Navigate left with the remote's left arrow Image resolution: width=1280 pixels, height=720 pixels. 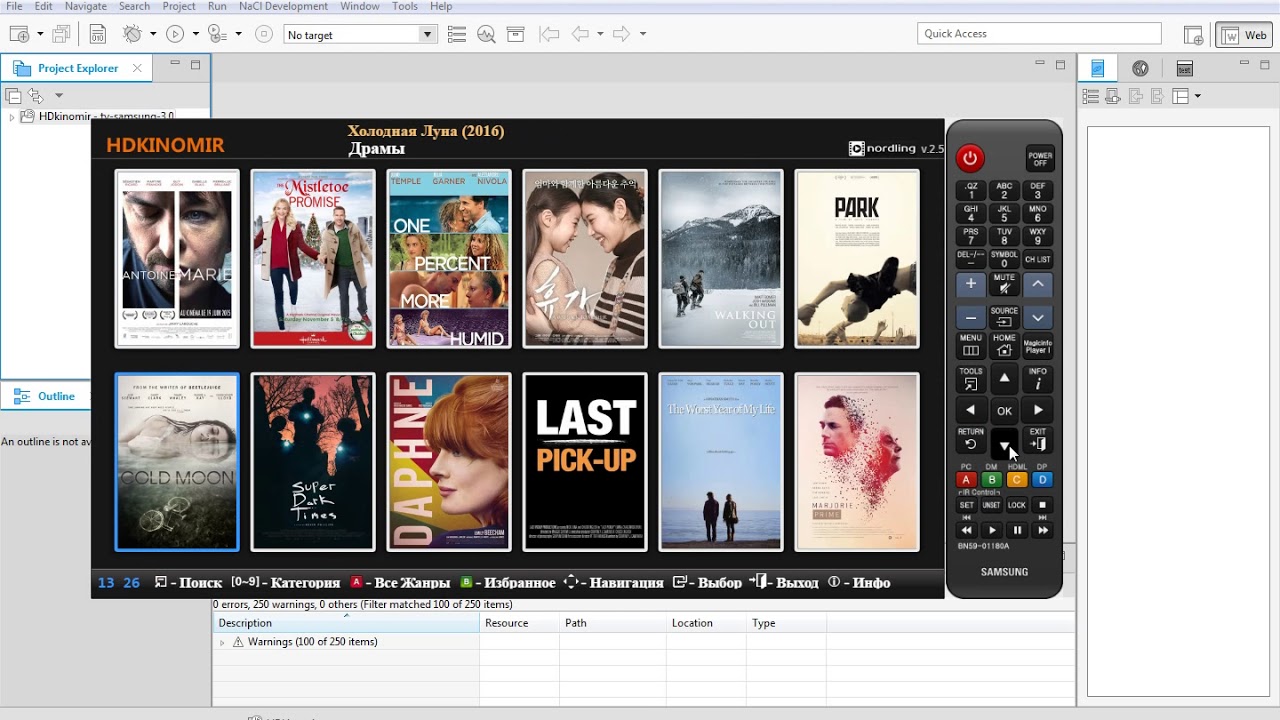point(970,410)
